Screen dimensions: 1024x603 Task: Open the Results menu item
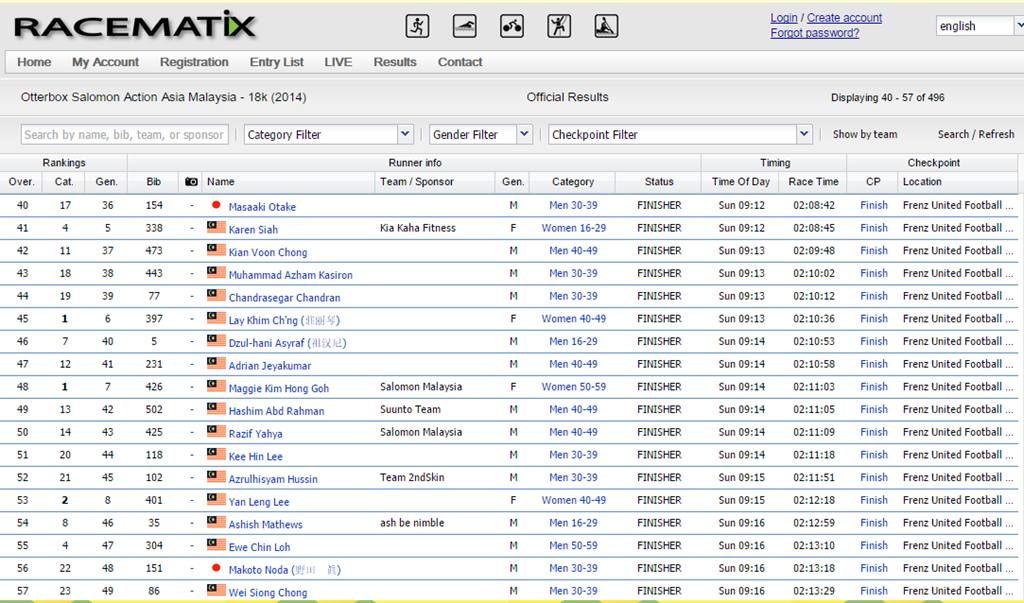coord(395,62)
